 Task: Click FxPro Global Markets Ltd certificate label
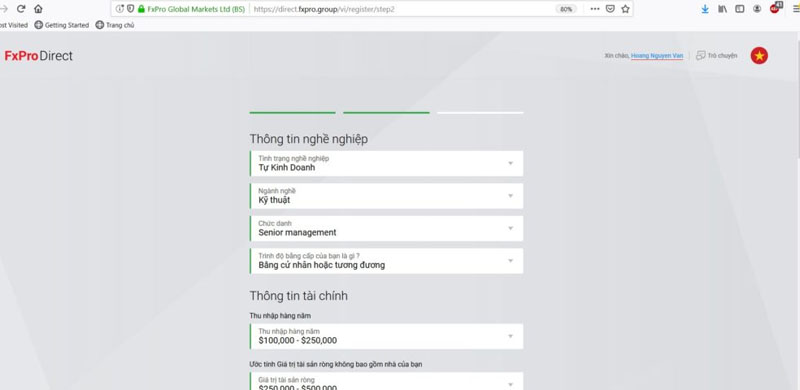196,9
